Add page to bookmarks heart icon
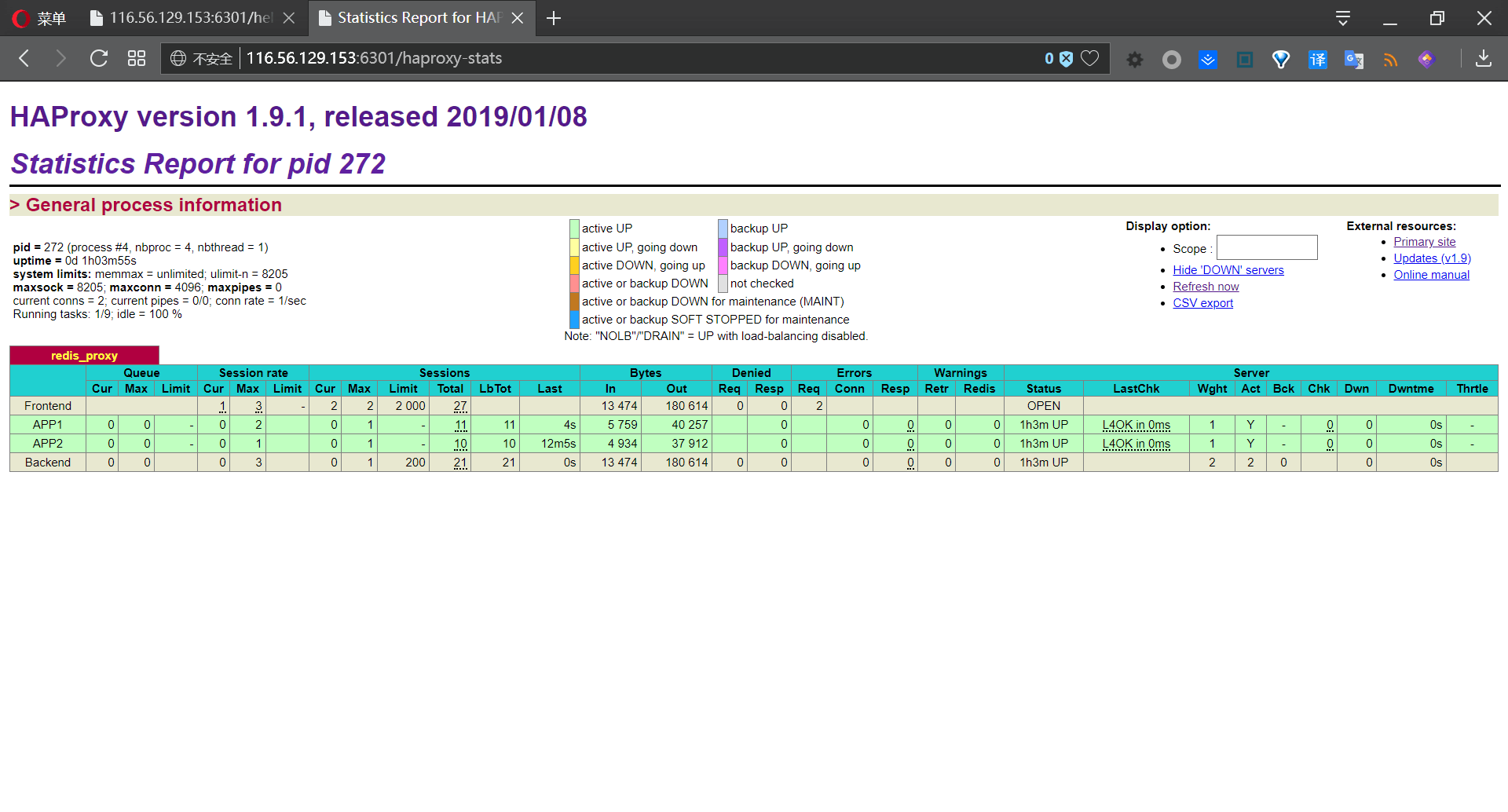 (x=1089, y=58)
